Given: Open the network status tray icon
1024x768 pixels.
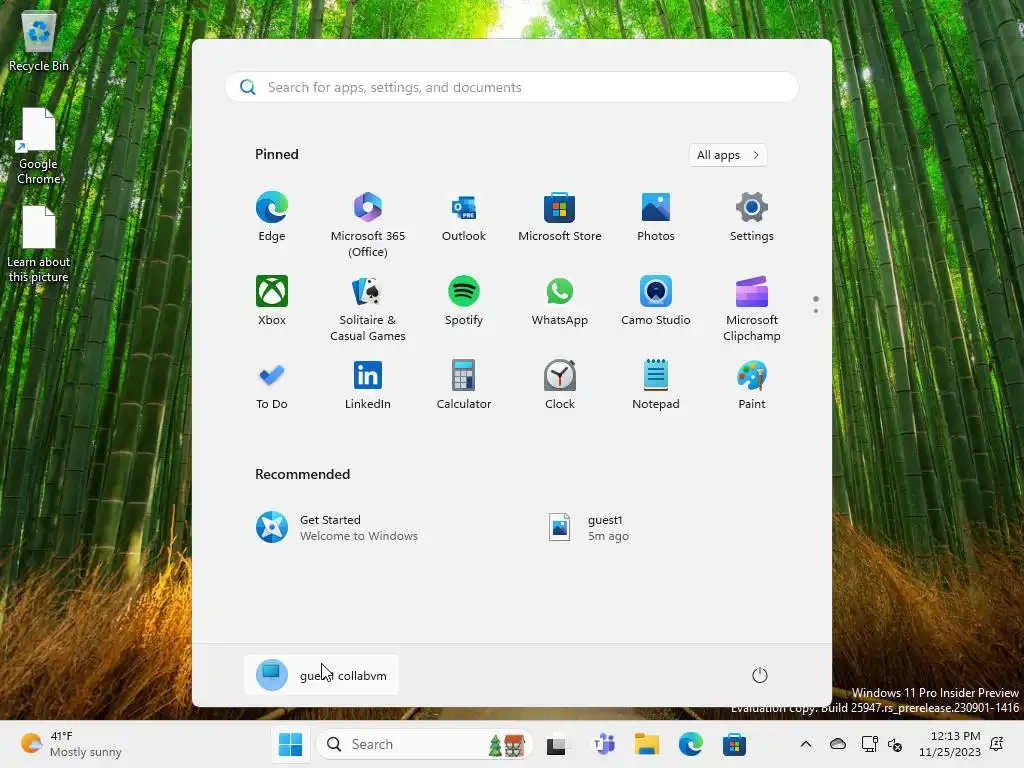Looking at the screenshot, I should pos(869,744).
